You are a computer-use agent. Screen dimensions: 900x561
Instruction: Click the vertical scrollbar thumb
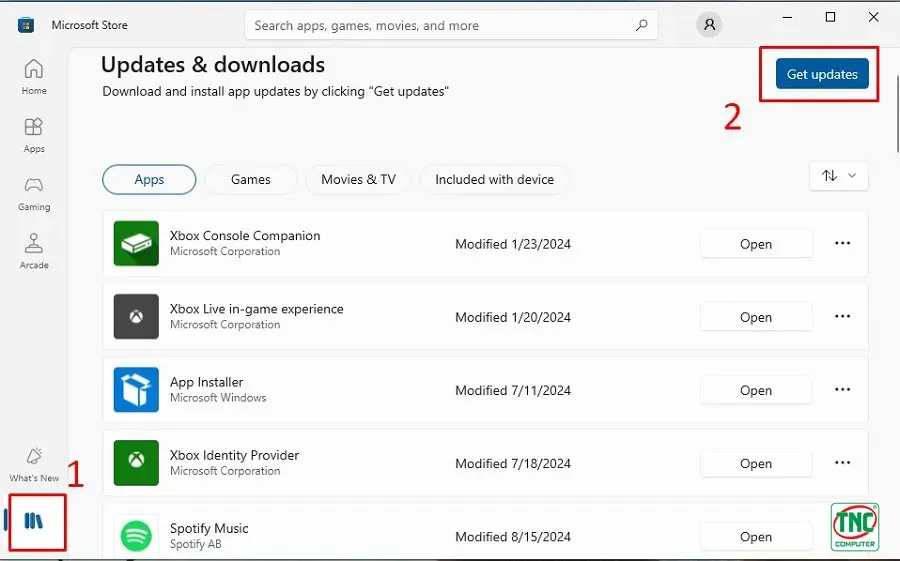click(898, 114)
